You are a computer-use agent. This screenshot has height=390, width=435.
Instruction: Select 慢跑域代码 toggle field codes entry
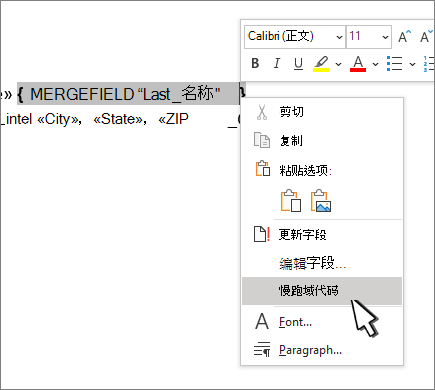322,291
